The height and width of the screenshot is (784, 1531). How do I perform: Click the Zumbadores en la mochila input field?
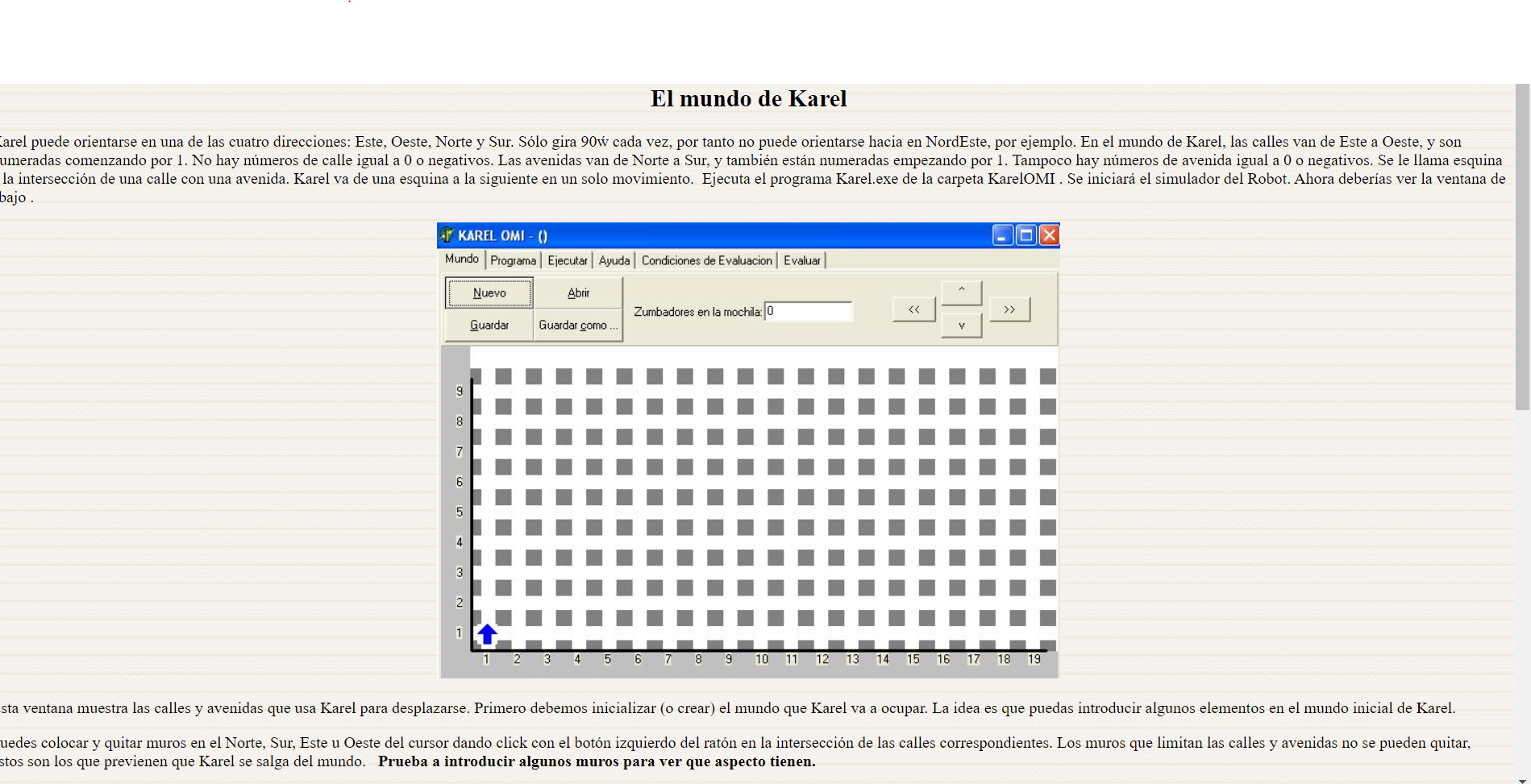[809, 311]
